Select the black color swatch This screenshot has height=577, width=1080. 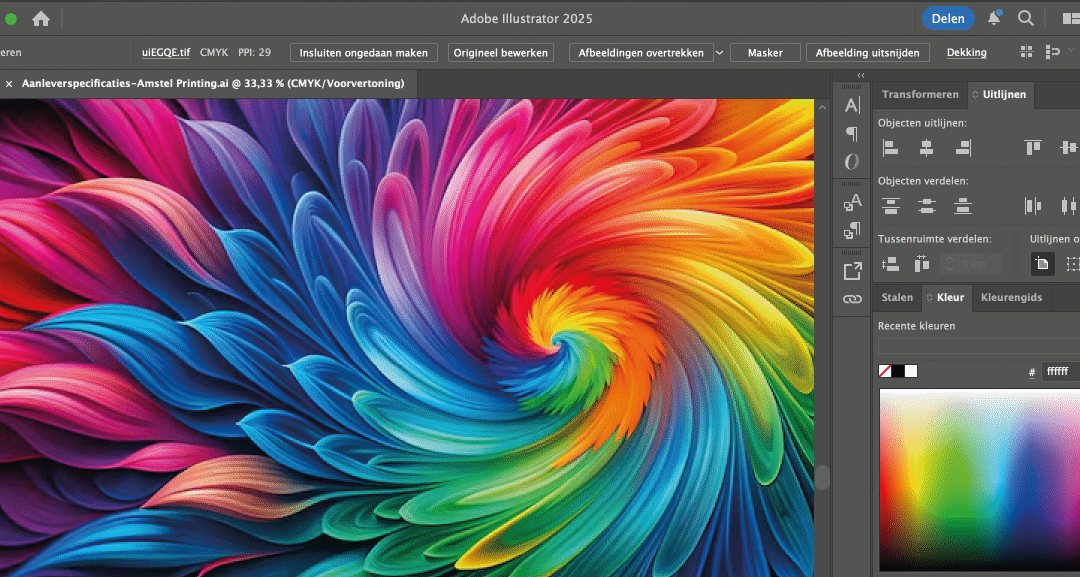898,371
